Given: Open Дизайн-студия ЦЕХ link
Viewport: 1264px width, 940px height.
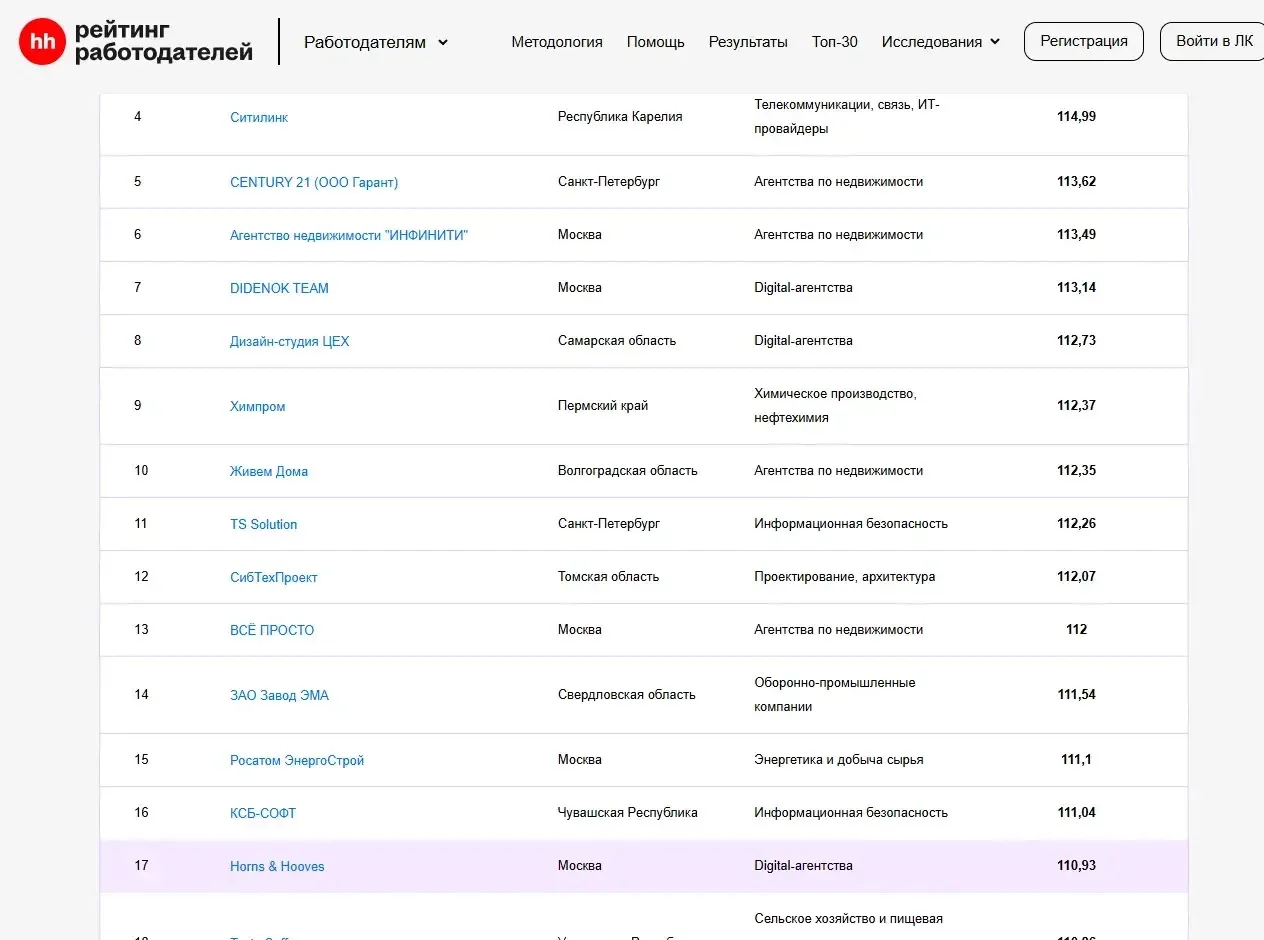Looking at the screenshot, I should (290, 341).
